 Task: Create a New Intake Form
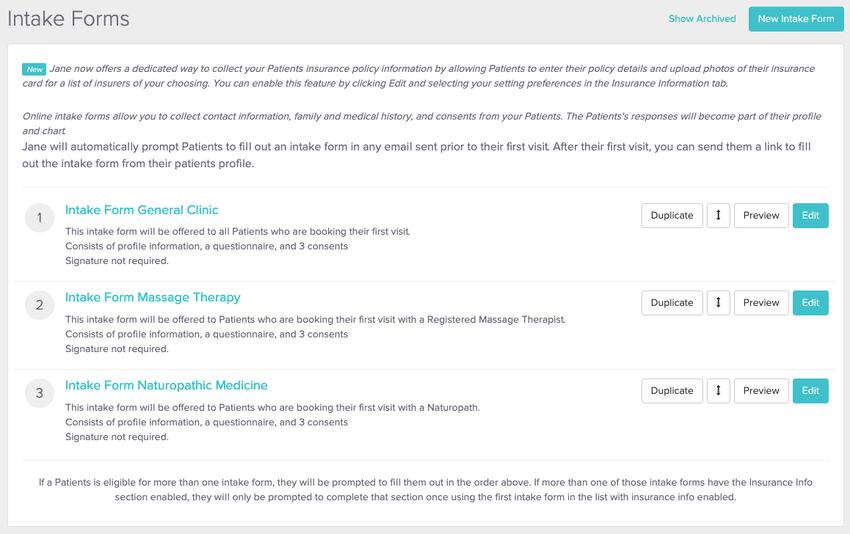tap(795, 19)
